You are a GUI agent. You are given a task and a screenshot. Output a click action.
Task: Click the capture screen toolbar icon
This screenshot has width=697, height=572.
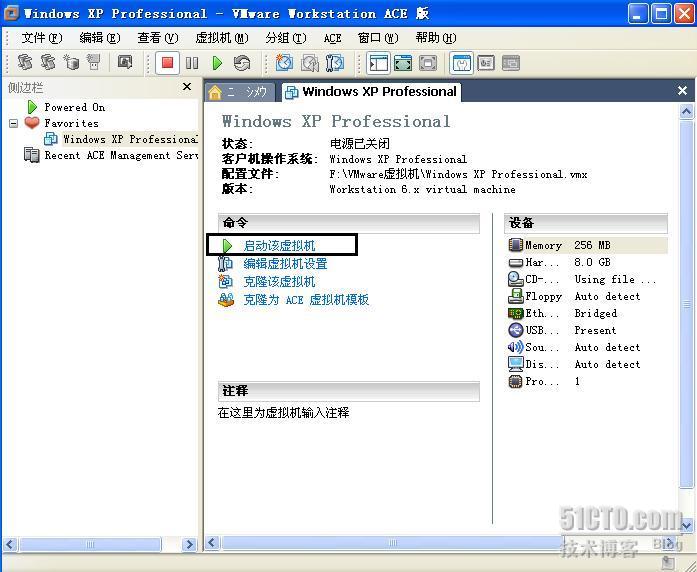point(125,62)
